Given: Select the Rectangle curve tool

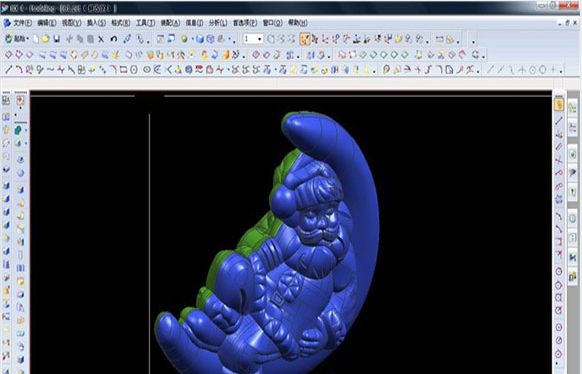Looking at the screenshot, I should tap(123, 69).
